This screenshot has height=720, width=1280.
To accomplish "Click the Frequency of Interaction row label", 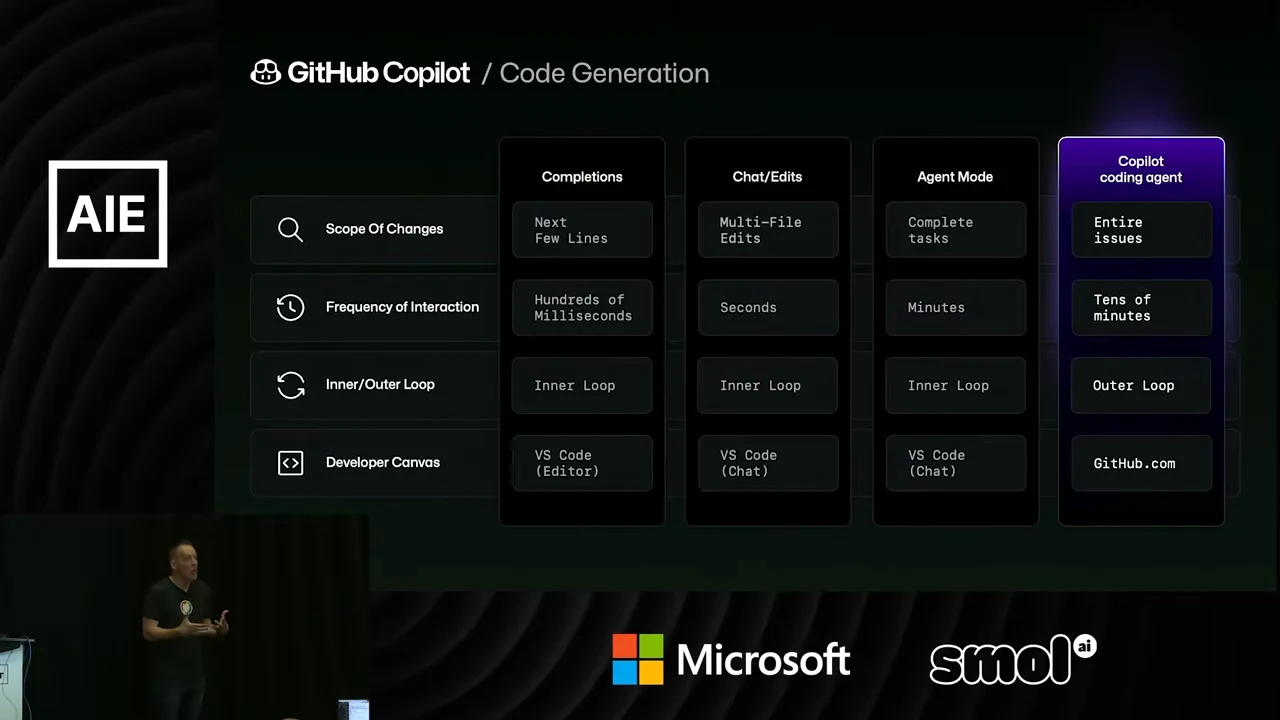I will coord(402,307).
